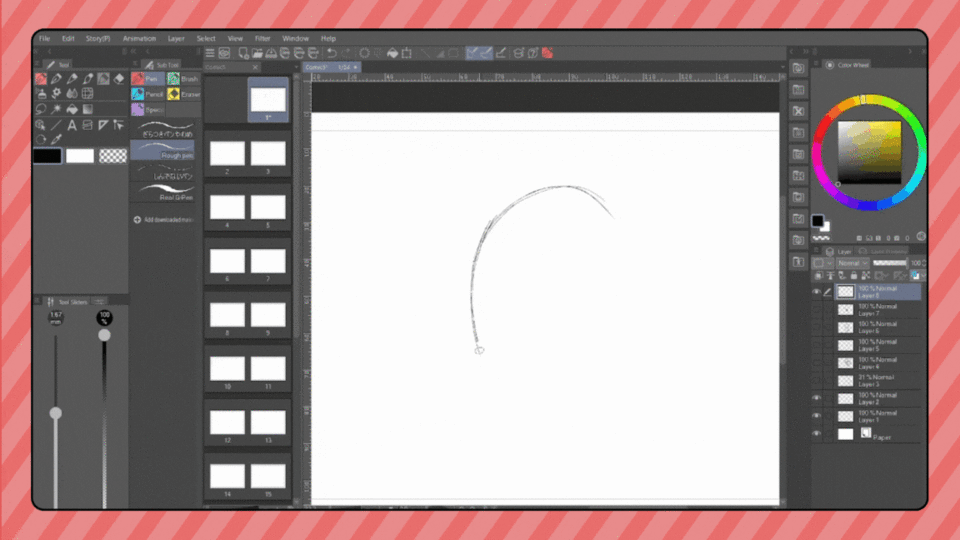Toggle visibility of Layer 1
The height and width of the screenshot is (540, 960).
pyautogui.click(x=816, y=416)
